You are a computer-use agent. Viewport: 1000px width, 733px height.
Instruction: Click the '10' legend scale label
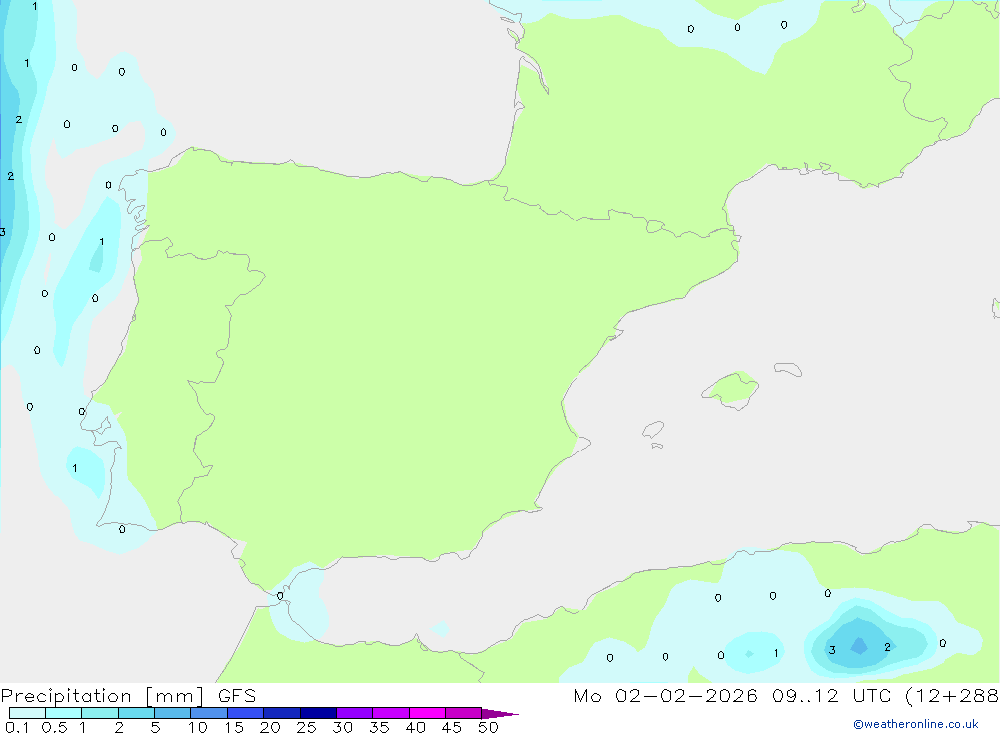point(198,727)
